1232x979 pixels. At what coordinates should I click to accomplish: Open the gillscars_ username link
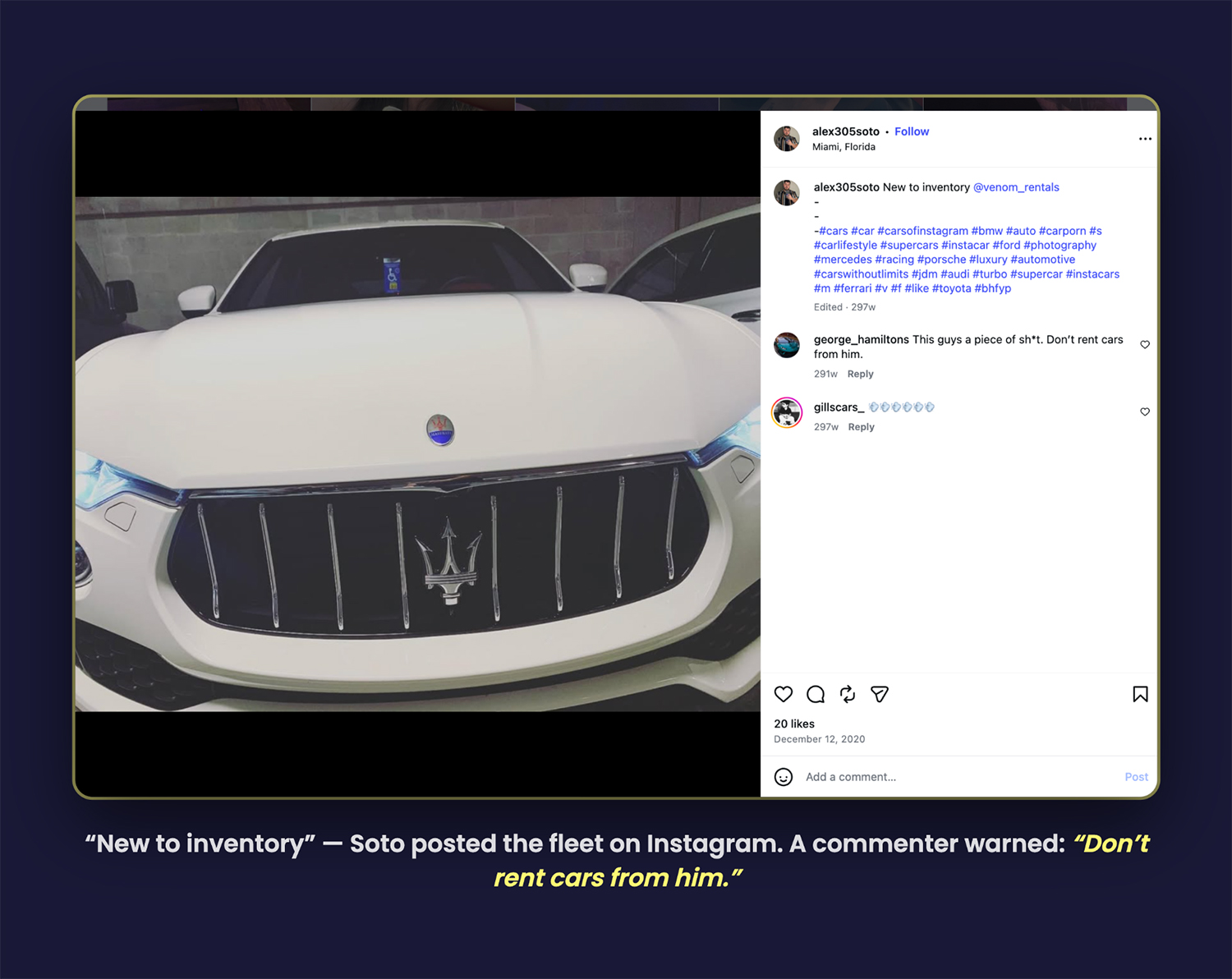[839, 407]
